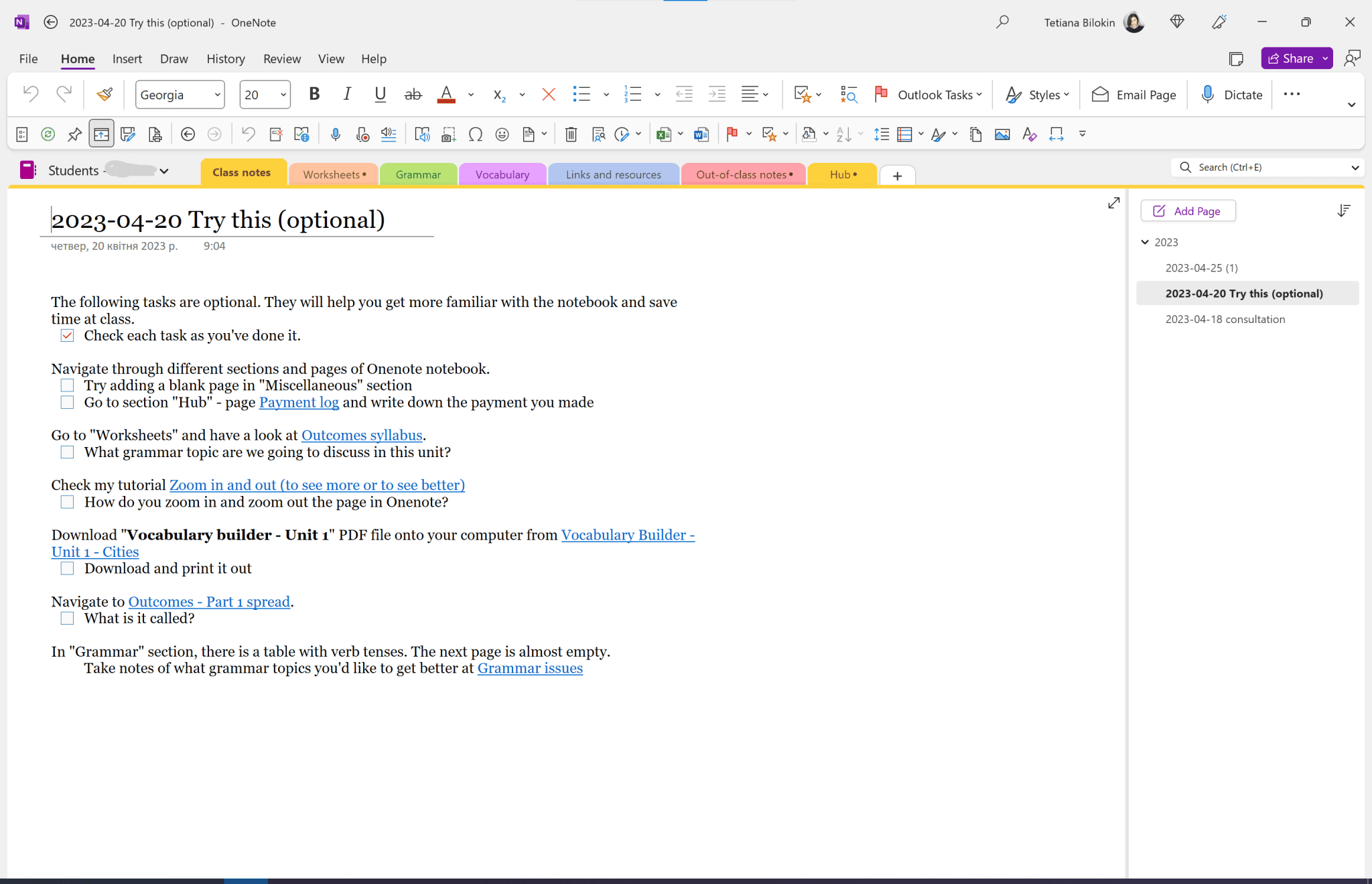The width and height of the screenshot is (1372, 884).
Task: Expand the Students notebook dropdown
Action: coord(163,171)
